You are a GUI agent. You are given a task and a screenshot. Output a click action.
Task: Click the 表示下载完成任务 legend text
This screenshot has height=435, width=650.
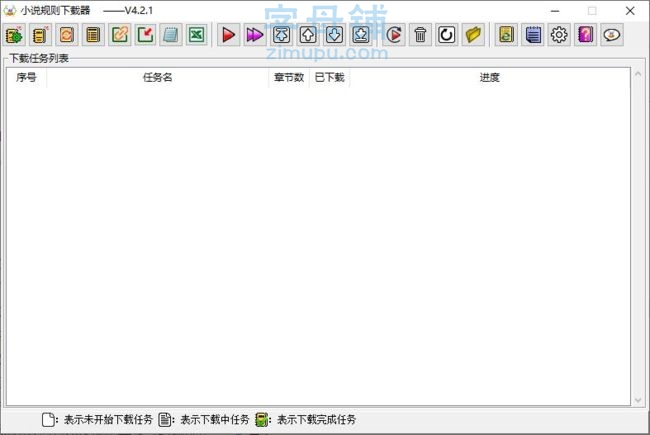316,420
